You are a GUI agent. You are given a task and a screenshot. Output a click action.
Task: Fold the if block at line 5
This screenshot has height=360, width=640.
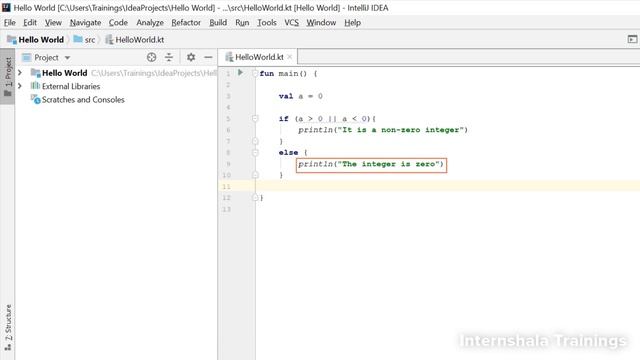pyautogui.click(x=255, y=118)
